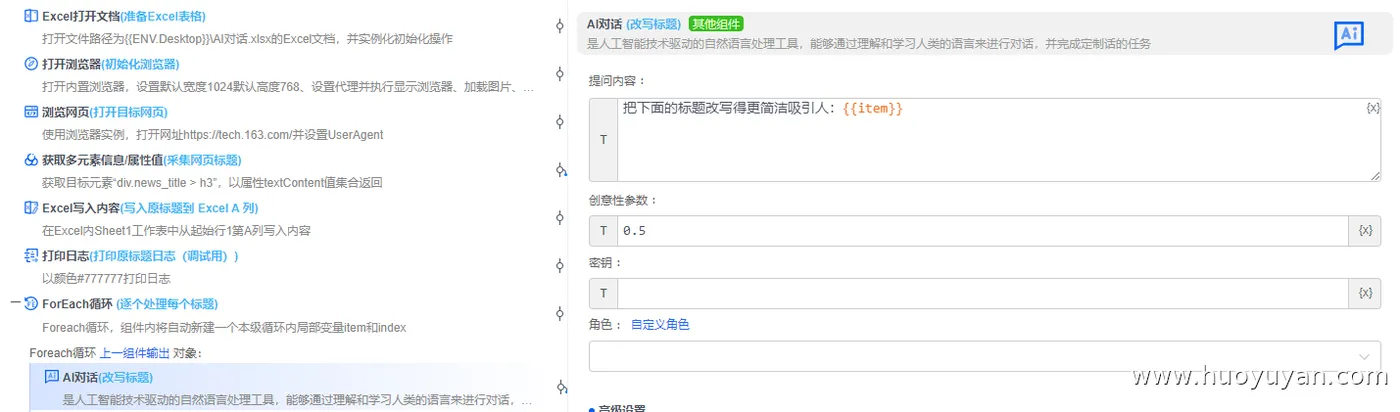Click the large AI chat icon
This screenshot has width=1400, height=412.
[x=1349, y=36]
